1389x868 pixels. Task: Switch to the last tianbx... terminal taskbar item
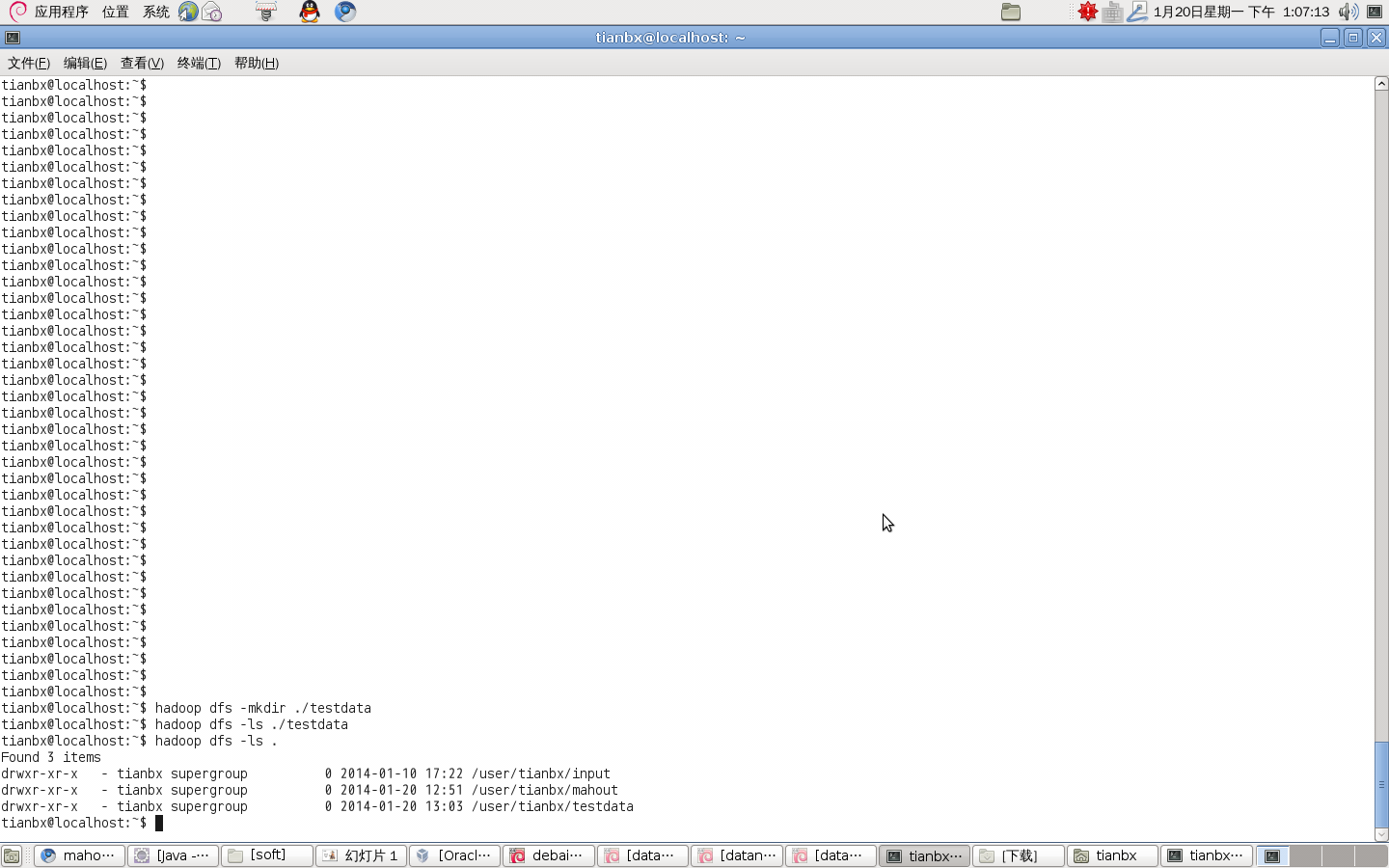(x=1206, y=855)
